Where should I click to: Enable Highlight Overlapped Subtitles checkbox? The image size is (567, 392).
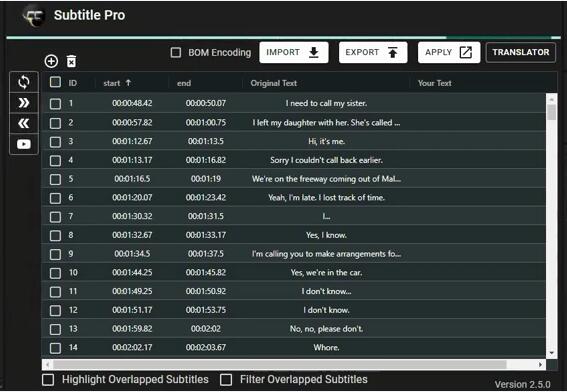tap(48, 380)
